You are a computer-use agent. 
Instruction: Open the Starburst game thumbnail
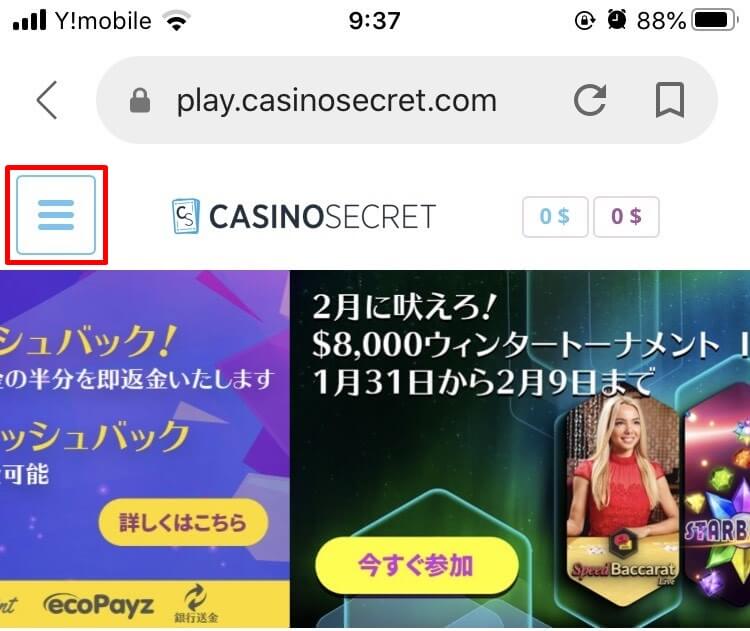[717, 498]
